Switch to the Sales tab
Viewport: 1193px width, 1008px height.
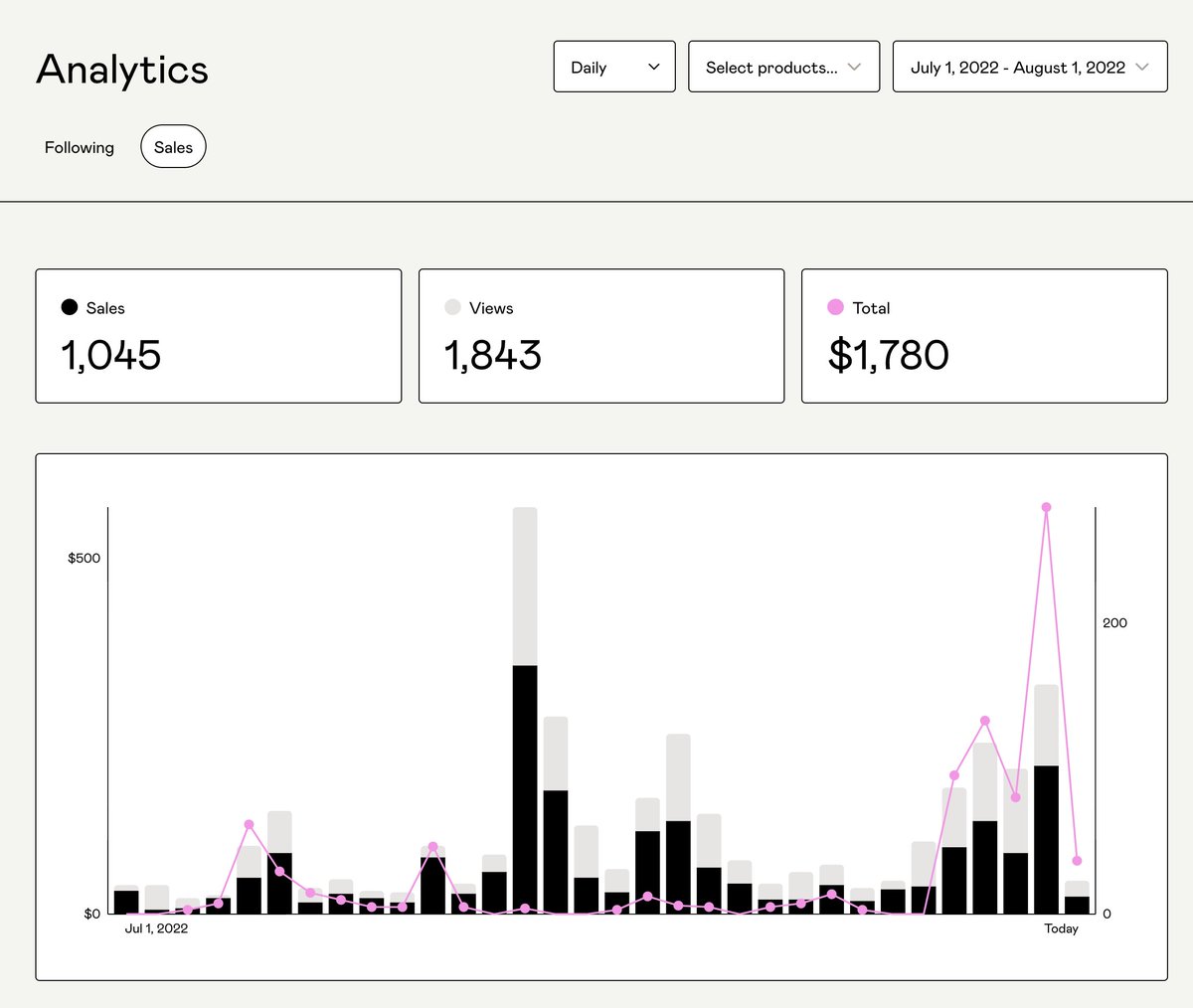click(x=173, y=147)
